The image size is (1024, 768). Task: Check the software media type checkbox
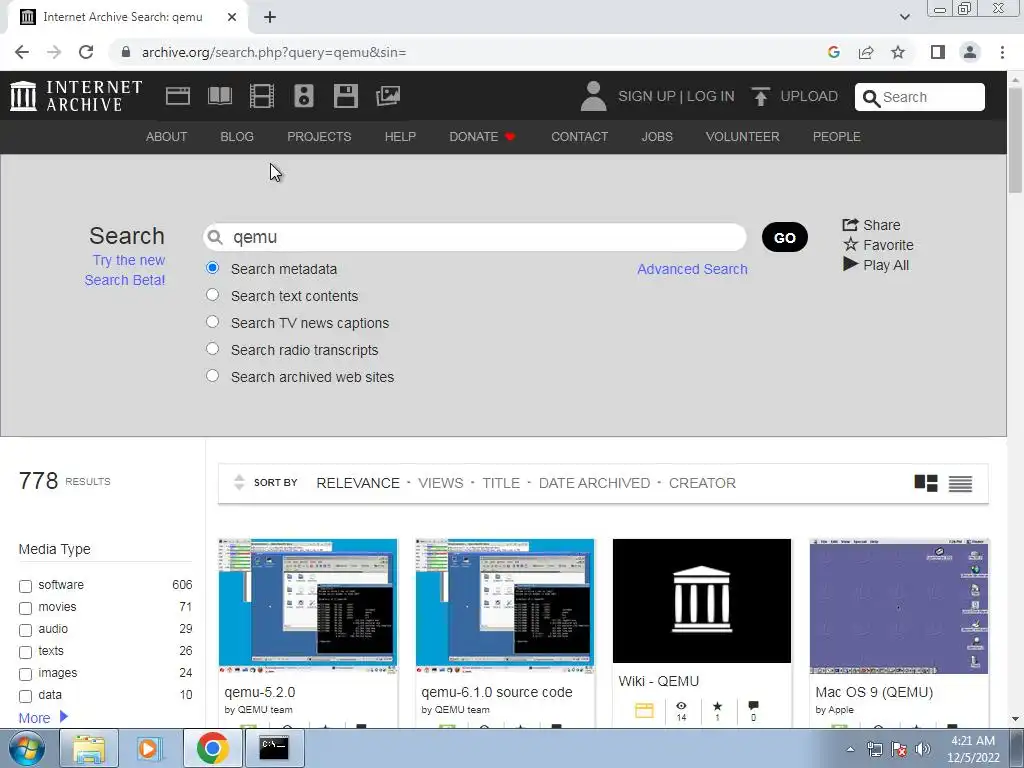pyautogui.click(x=25, y=586)
